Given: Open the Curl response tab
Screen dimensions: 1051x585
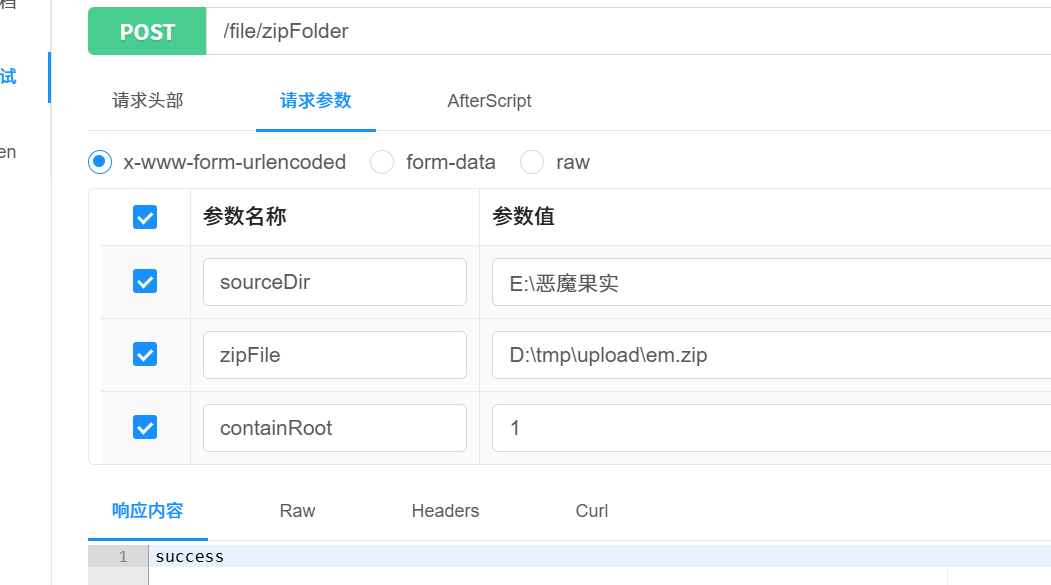Looking at the screenshot, I should tap(592, 511).
